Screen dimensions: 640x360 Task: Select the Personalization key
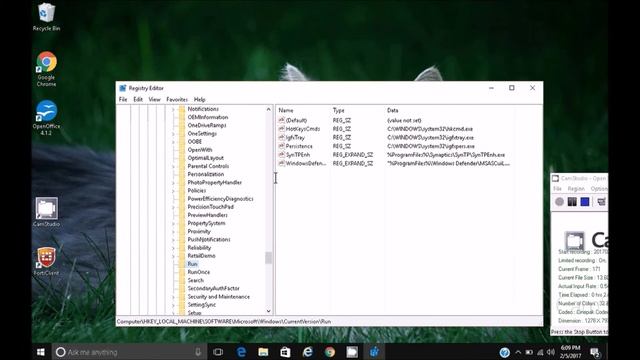[x=206, y=174]
